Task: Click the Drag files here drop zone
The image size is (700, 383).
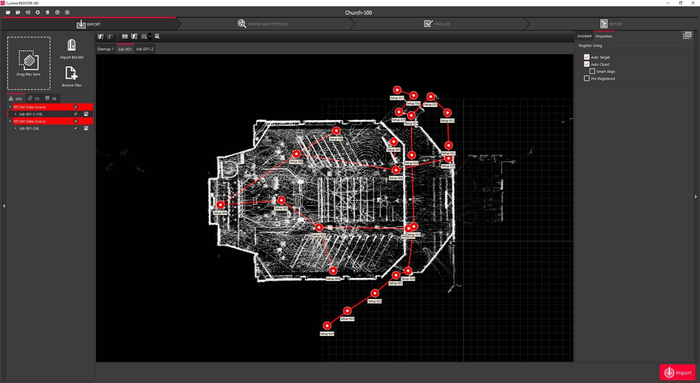Action: 29,63
